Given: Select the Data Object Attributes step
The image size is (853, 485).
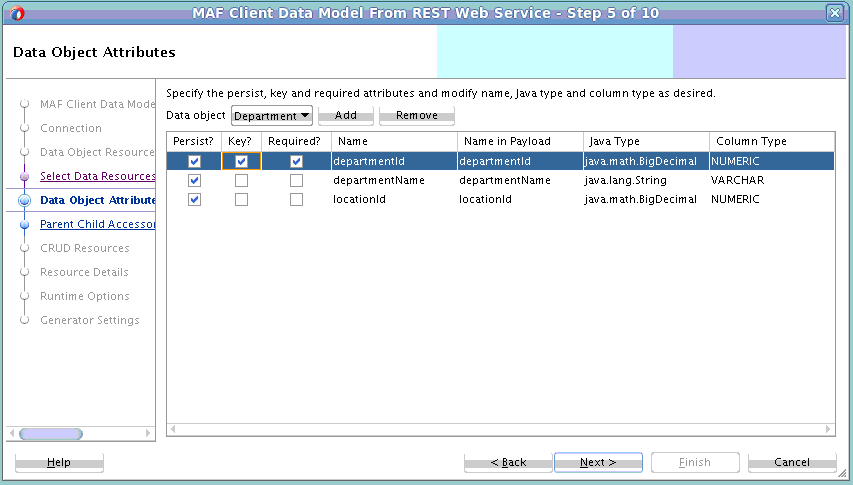Looking at the screenshot, I should (x=98, y=200).
